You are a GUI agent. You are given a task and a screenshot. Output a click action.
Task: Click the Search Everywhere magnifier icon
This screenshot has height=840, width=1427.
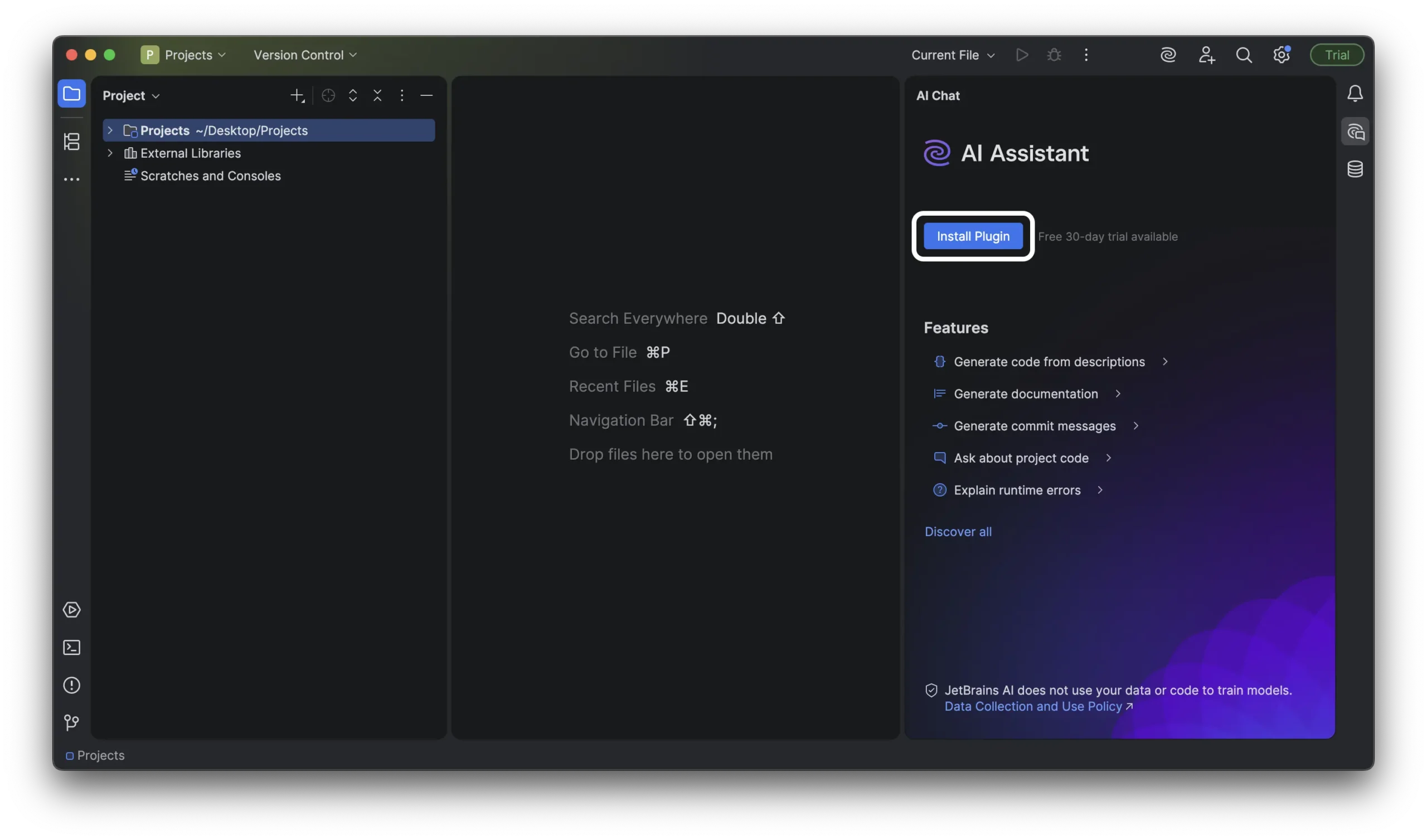tap(1244, 55)
